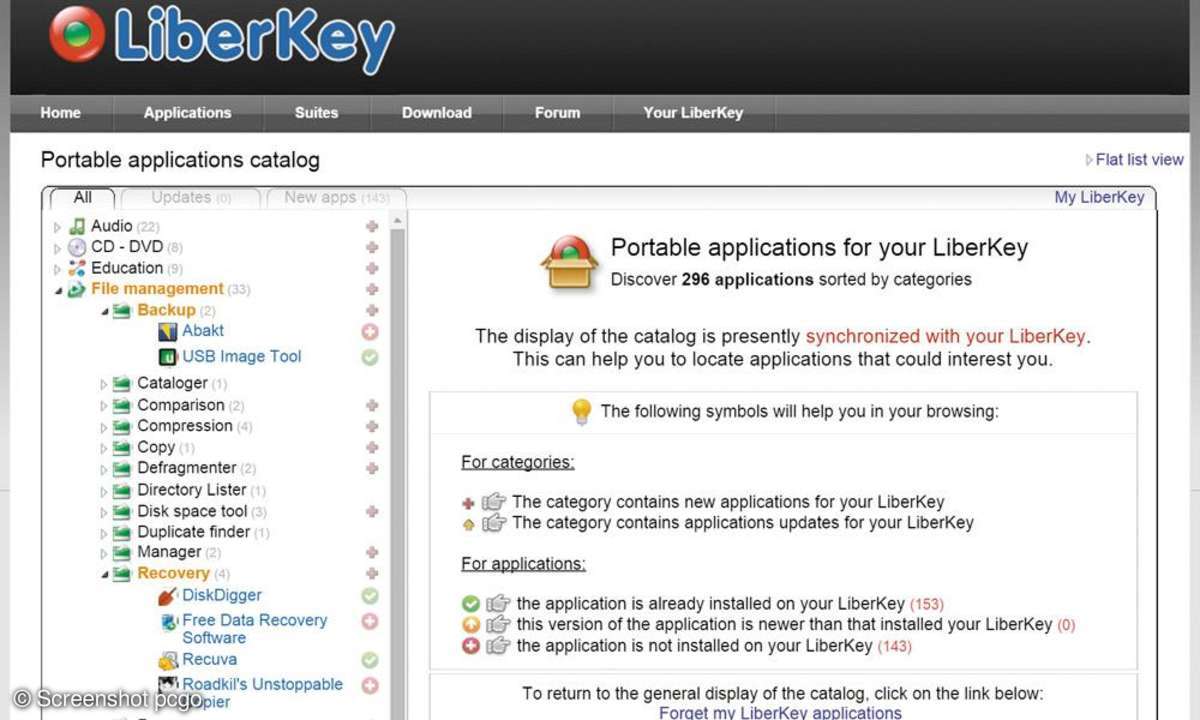Click the Abakt application icon

click(168, 331)
